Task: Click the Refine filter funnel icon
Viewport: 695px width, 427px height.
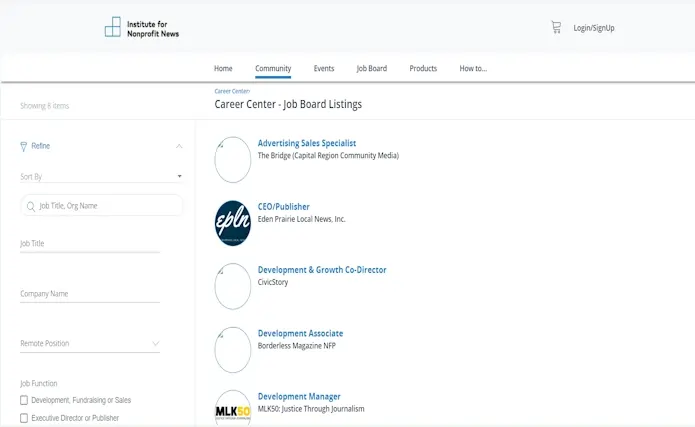Action: tap(24, 146)
